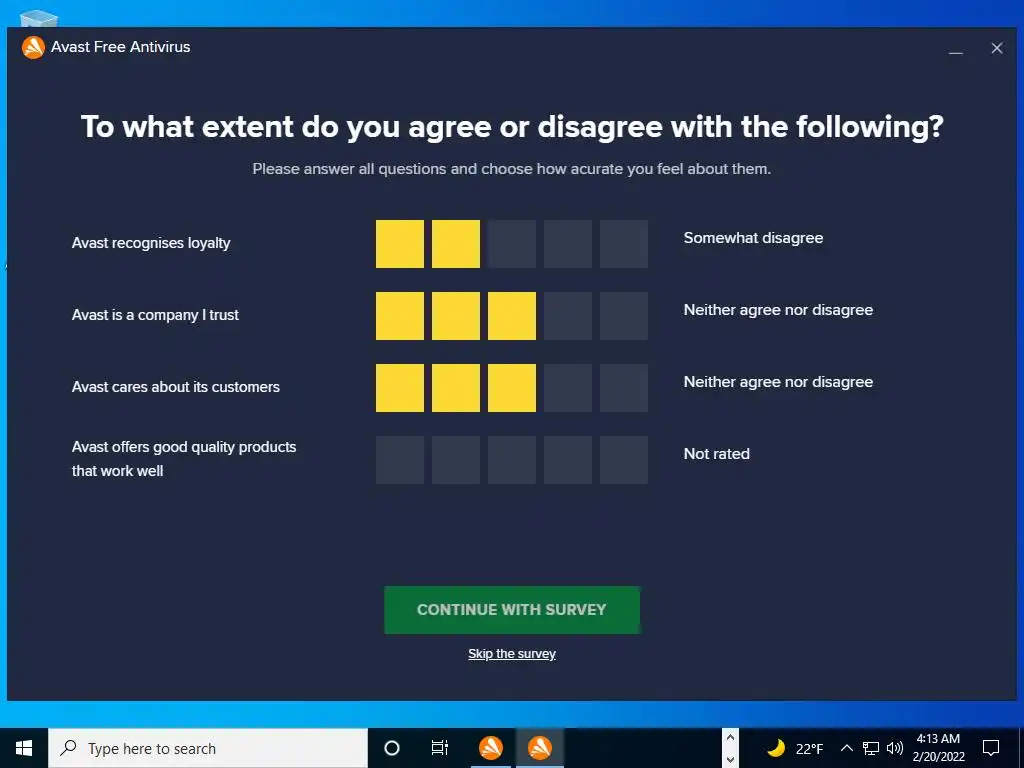This screenshot has height=768, width=1024.
Task: Rate 'Avast recognises loyalty' with fourth square
Action: point(568,244)
